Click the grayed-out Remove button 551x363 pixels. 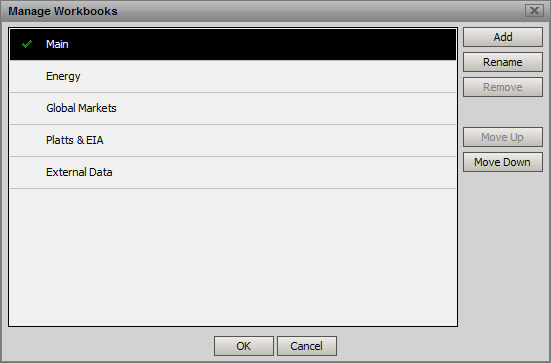503,87
